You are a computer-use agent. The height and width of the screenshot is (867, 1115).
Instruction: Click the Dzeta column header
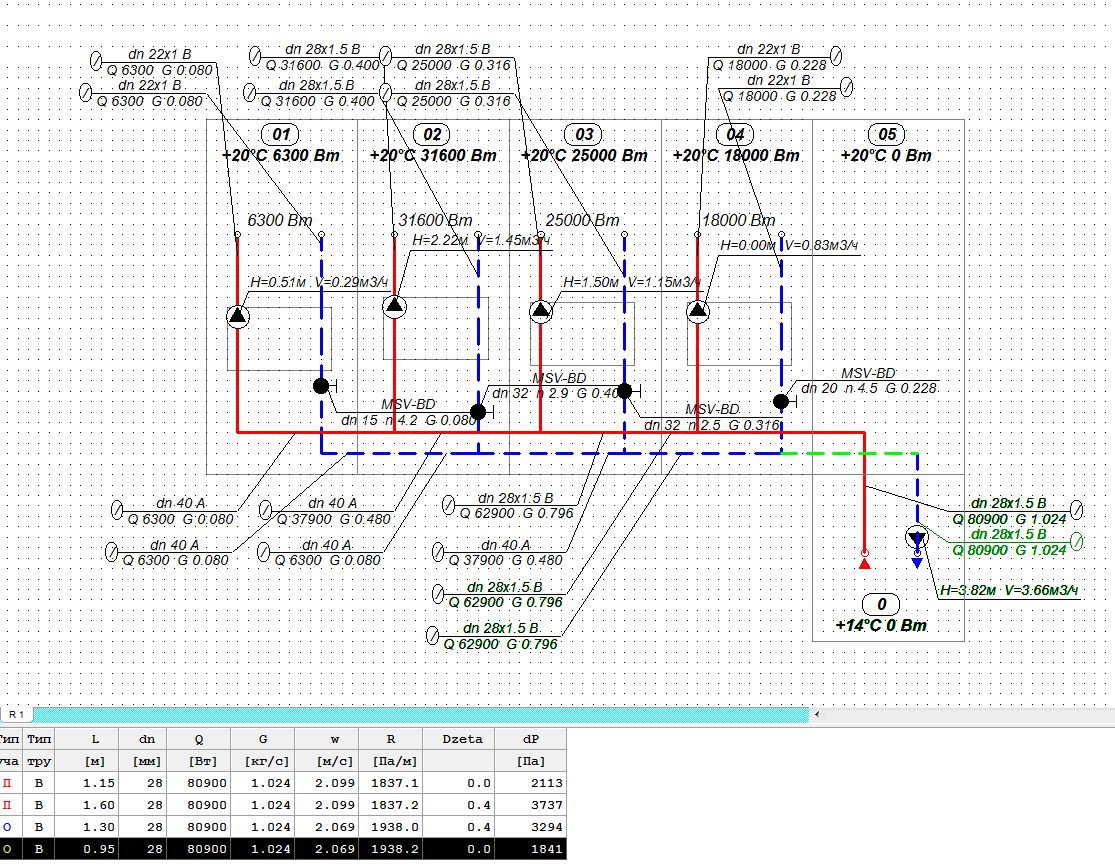click(460, 739)
